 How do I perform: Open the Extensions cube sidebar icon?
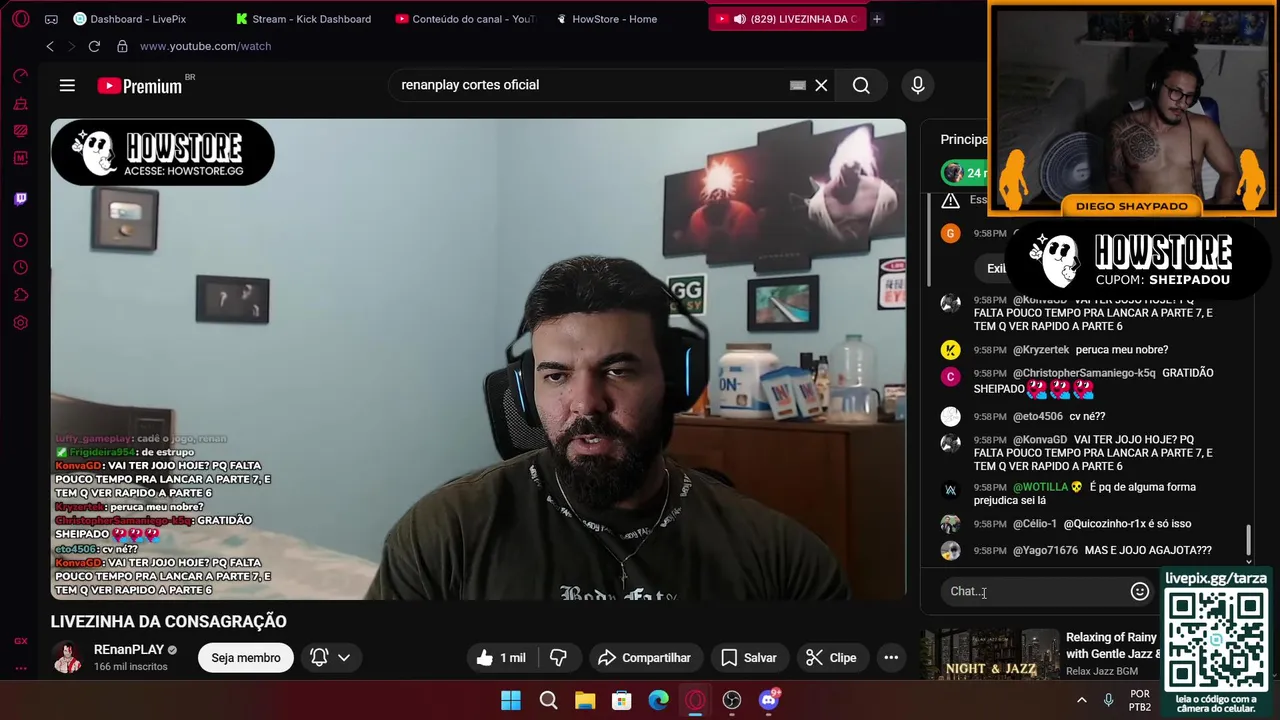(21, 295)
